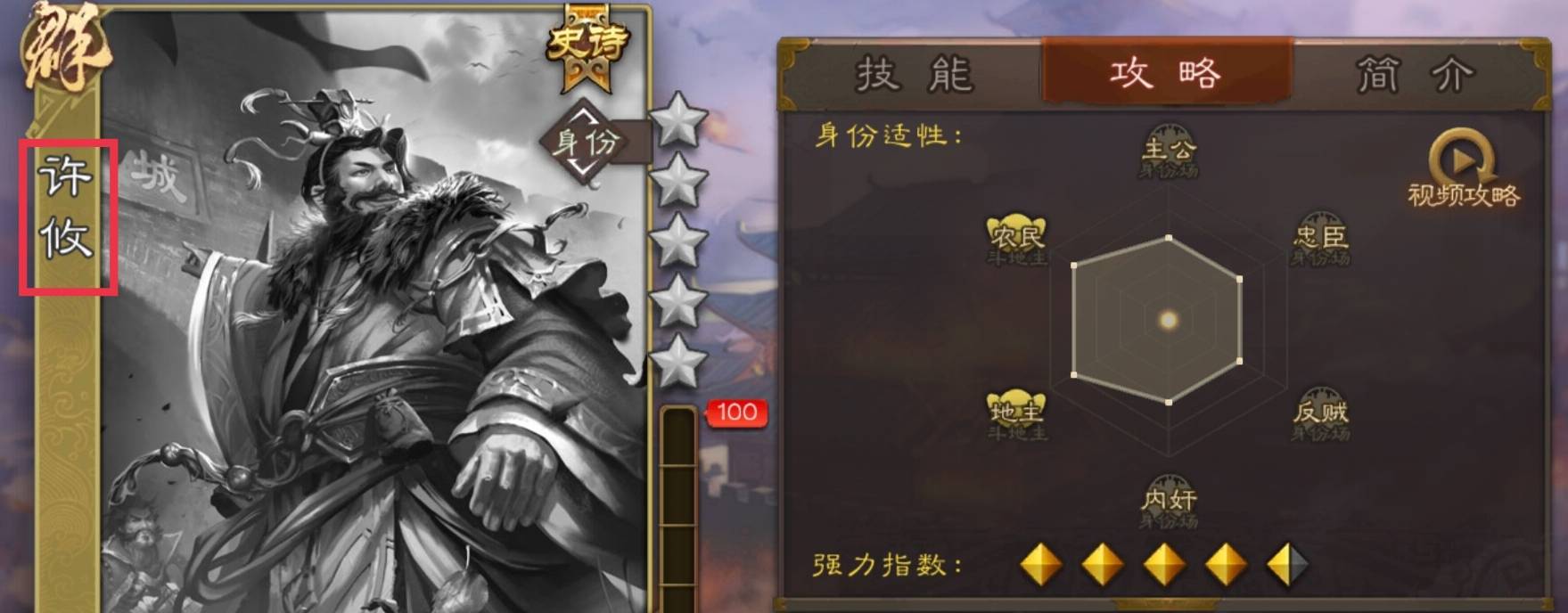Click the half-filled fifth 强力指数 diamond
This screenshot has width=1568, height=613.
tap(1288, 565)
